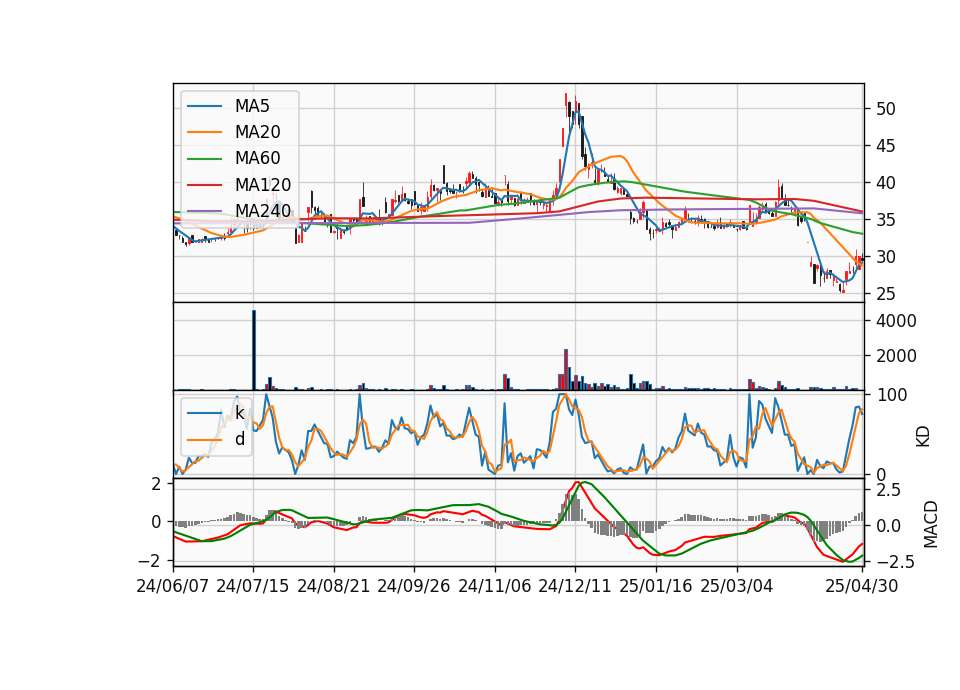
Task: Click the blue MA5 legend line sample
Action: [204, 107]
